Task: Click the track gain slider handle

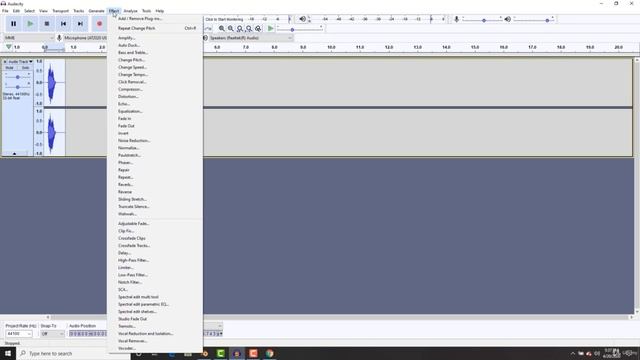Action: point(18,77)
